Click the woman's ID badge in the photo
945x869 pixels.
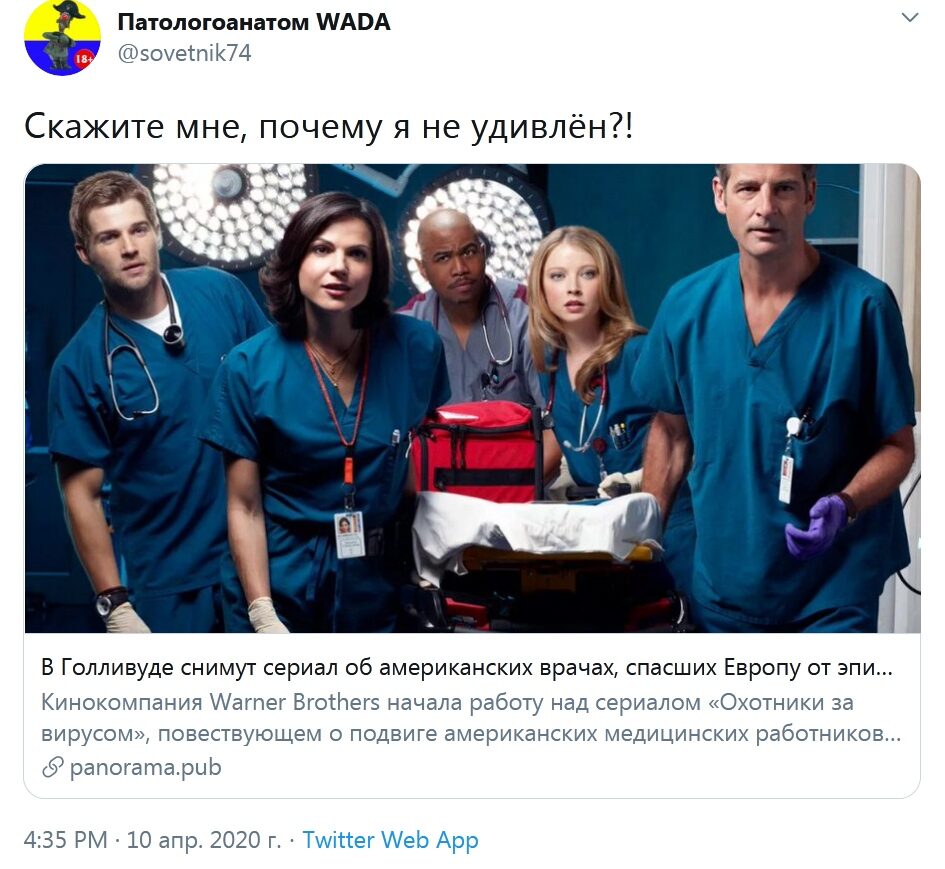(x=350, y=534)
